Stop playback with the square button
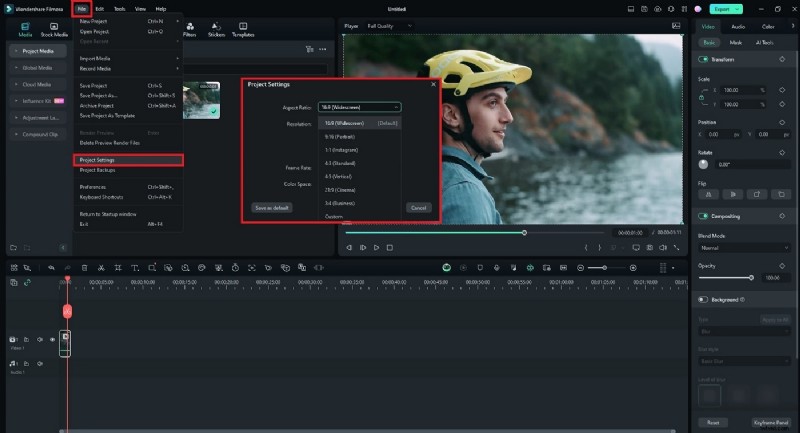 (390, 248)
